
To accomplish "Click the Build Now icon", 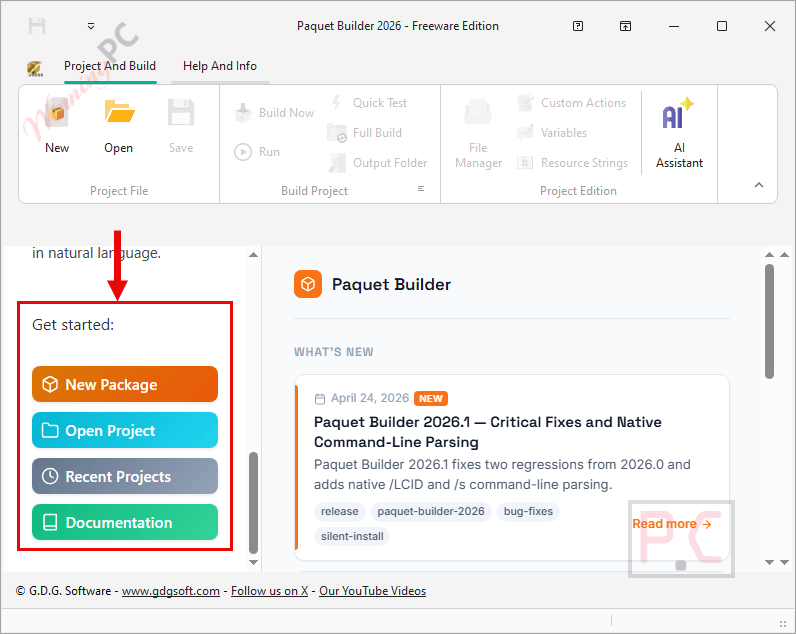I will tap(243, 112).
